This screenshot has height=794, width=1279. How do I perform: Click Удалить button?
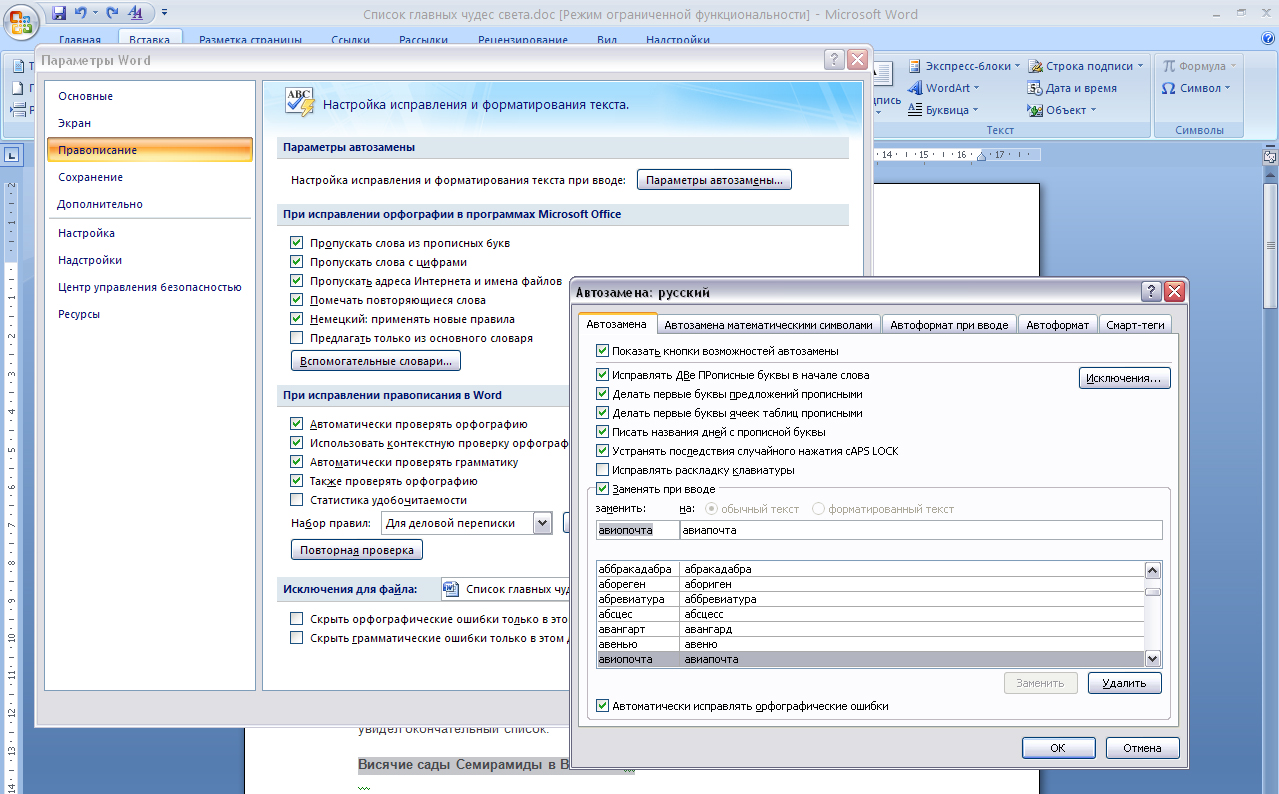1124,683
